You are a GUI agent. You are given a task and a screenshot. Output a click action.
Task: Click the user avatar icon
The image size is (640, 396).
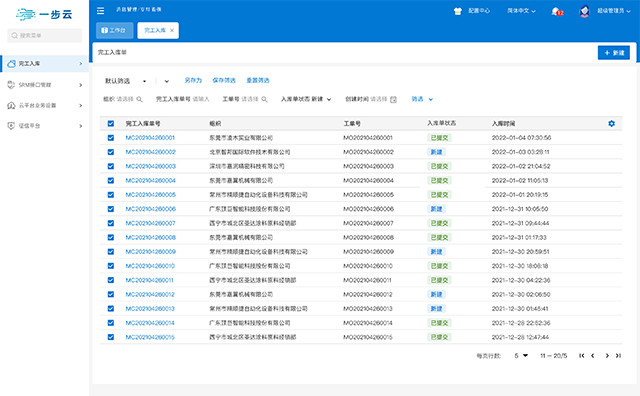584,11
